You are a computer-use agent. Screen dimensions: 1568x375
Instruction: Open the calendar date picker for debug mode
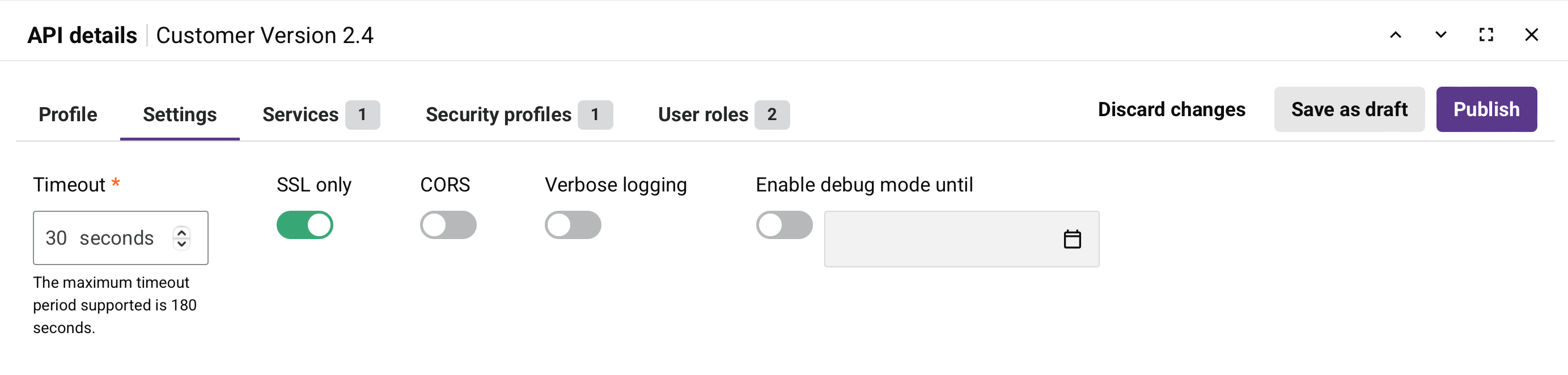click(1073, 239)
